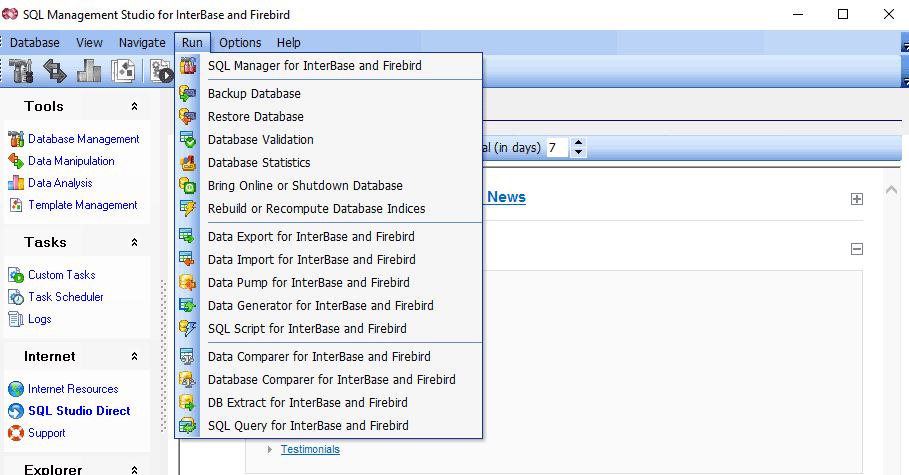Click the SQL Query icon in Run menu
The image size is (909, 475).
[x=187, y=426]
